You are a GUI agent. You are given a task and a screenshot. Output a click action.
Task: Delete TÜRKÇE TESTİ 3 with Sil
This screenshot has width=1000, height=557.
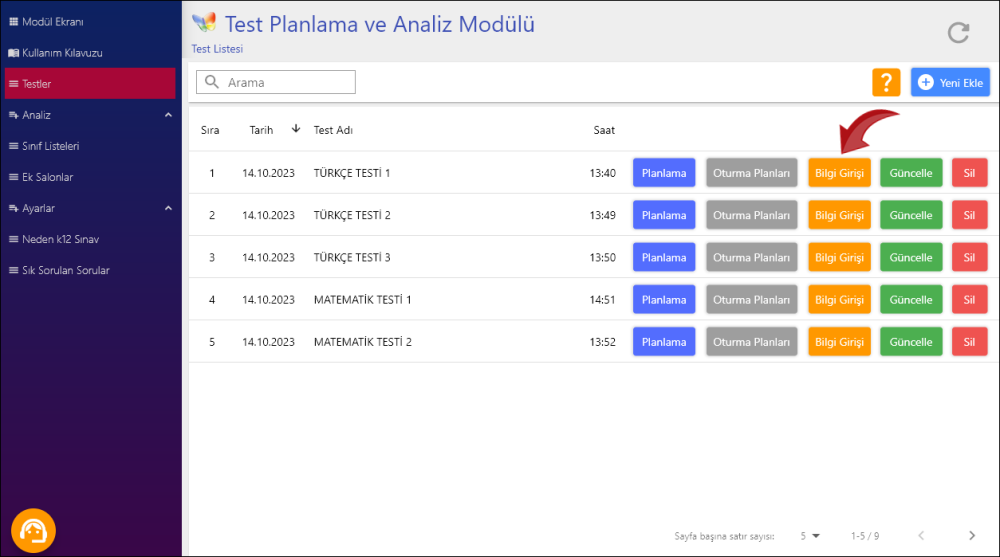pos(968,258)
